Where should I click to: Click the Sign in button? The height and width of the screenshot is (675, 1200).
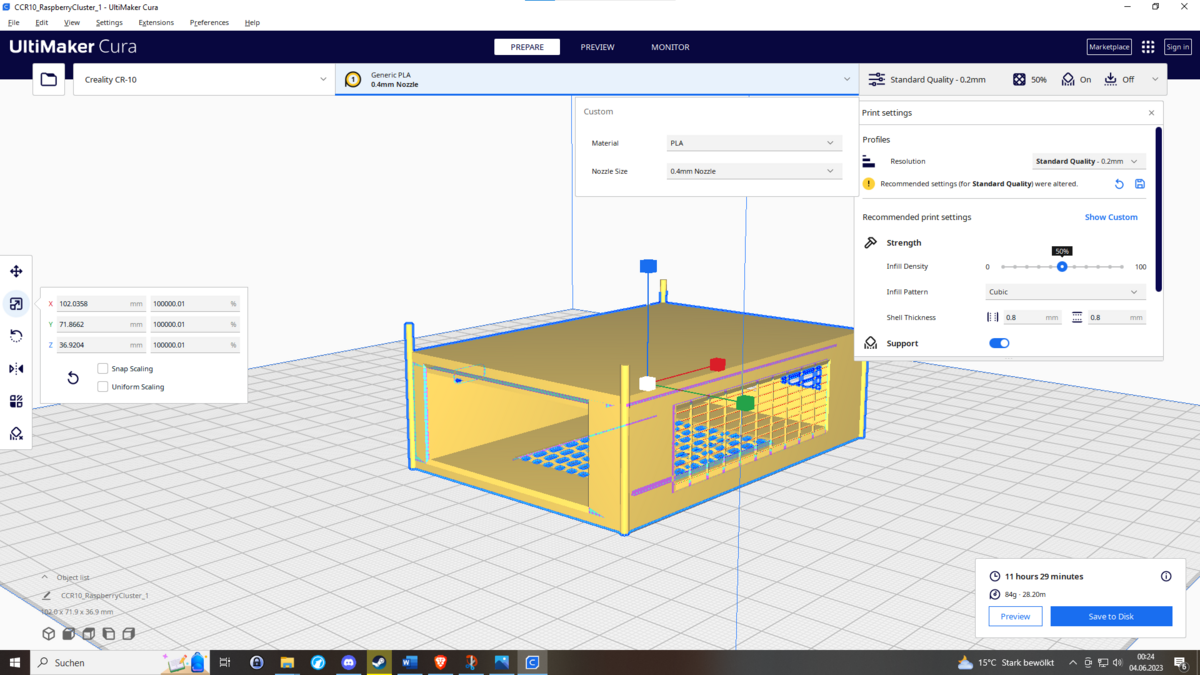click(1178, 47)
